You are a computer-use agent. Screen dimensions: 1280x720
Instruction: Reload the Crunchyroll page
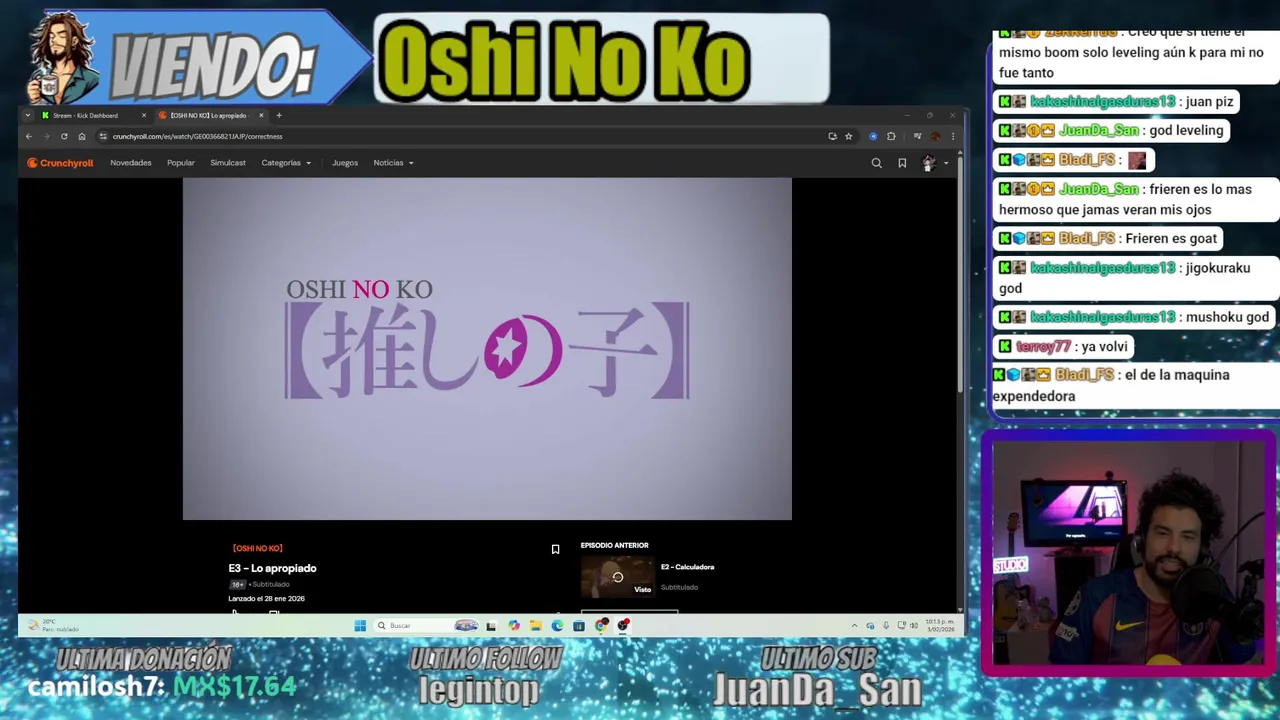tap(64, 136)
